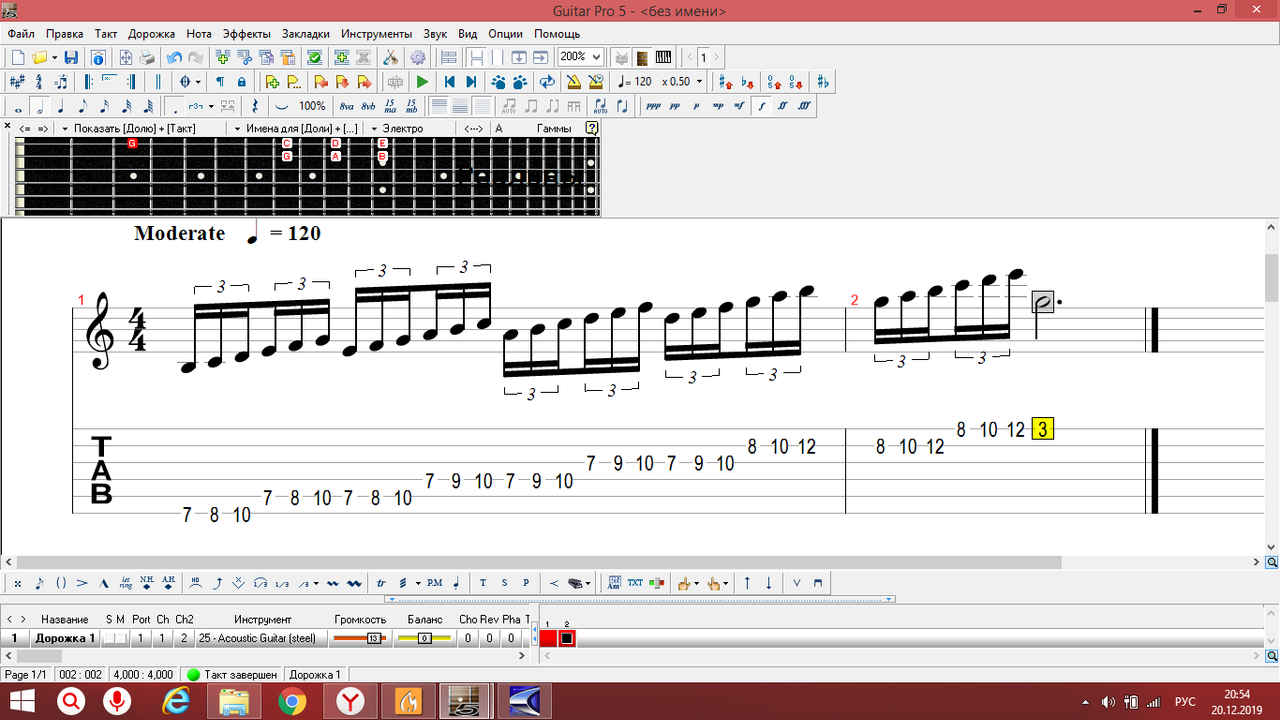Select quarter note duration
Image resolution: width=1280 pixels, height=720 pixels.
[x=61, y=106]
